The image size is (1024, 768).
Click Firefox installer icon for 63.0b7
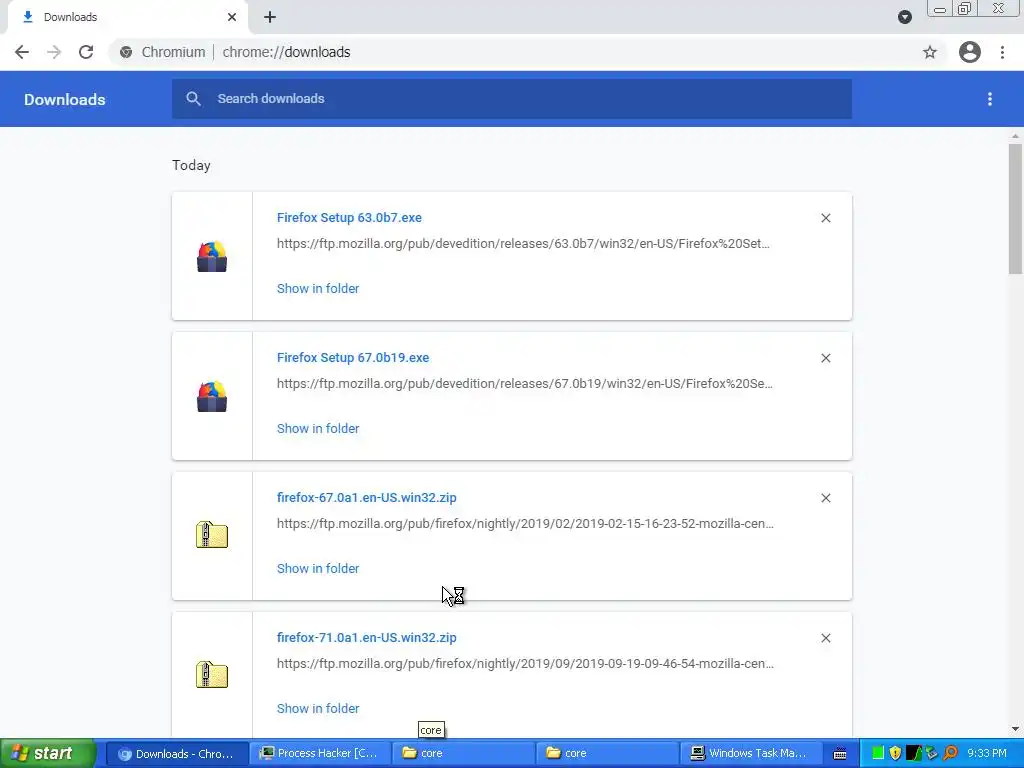212,256
